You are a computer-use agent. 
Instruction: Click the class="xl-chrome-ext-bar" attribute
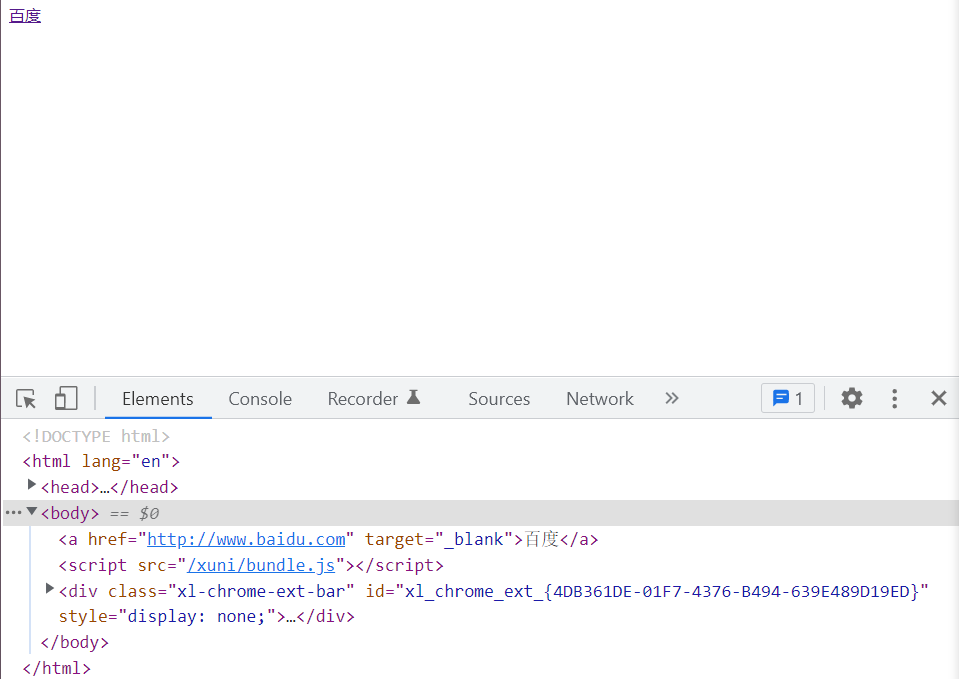pos(231,592)
